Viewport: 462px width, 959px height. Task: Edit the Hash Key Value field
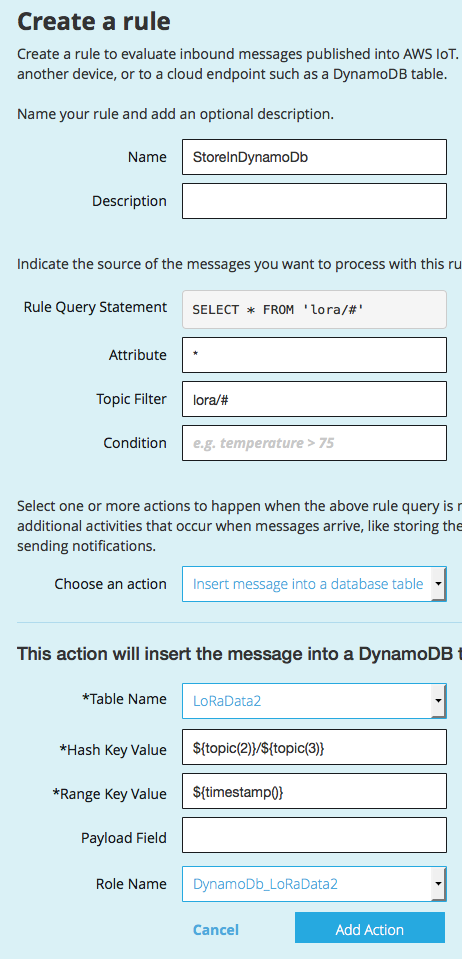coord(314,747)
